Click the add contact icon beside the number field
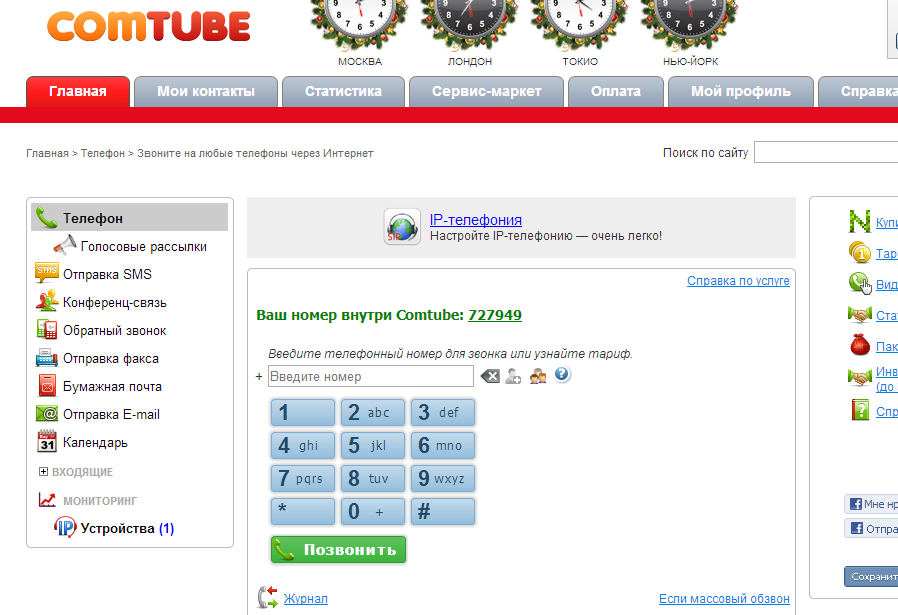Viewport: 898px width, 615px height. tap(513, 376)
